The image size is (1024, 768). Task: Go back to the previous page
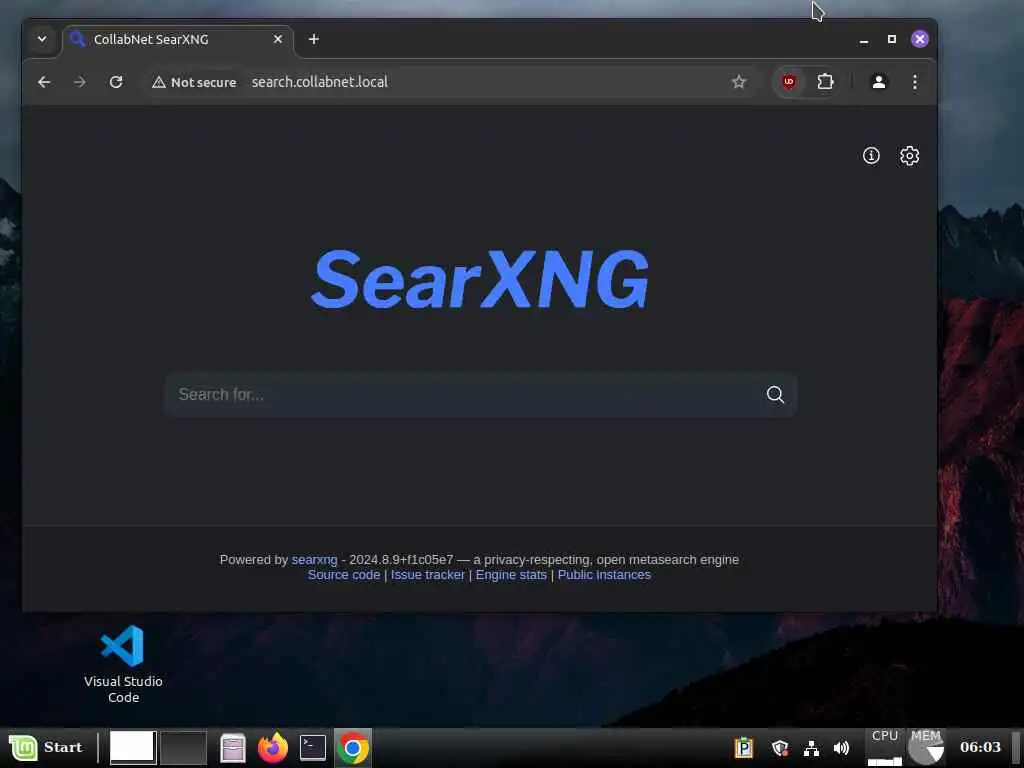click(44, 82)
